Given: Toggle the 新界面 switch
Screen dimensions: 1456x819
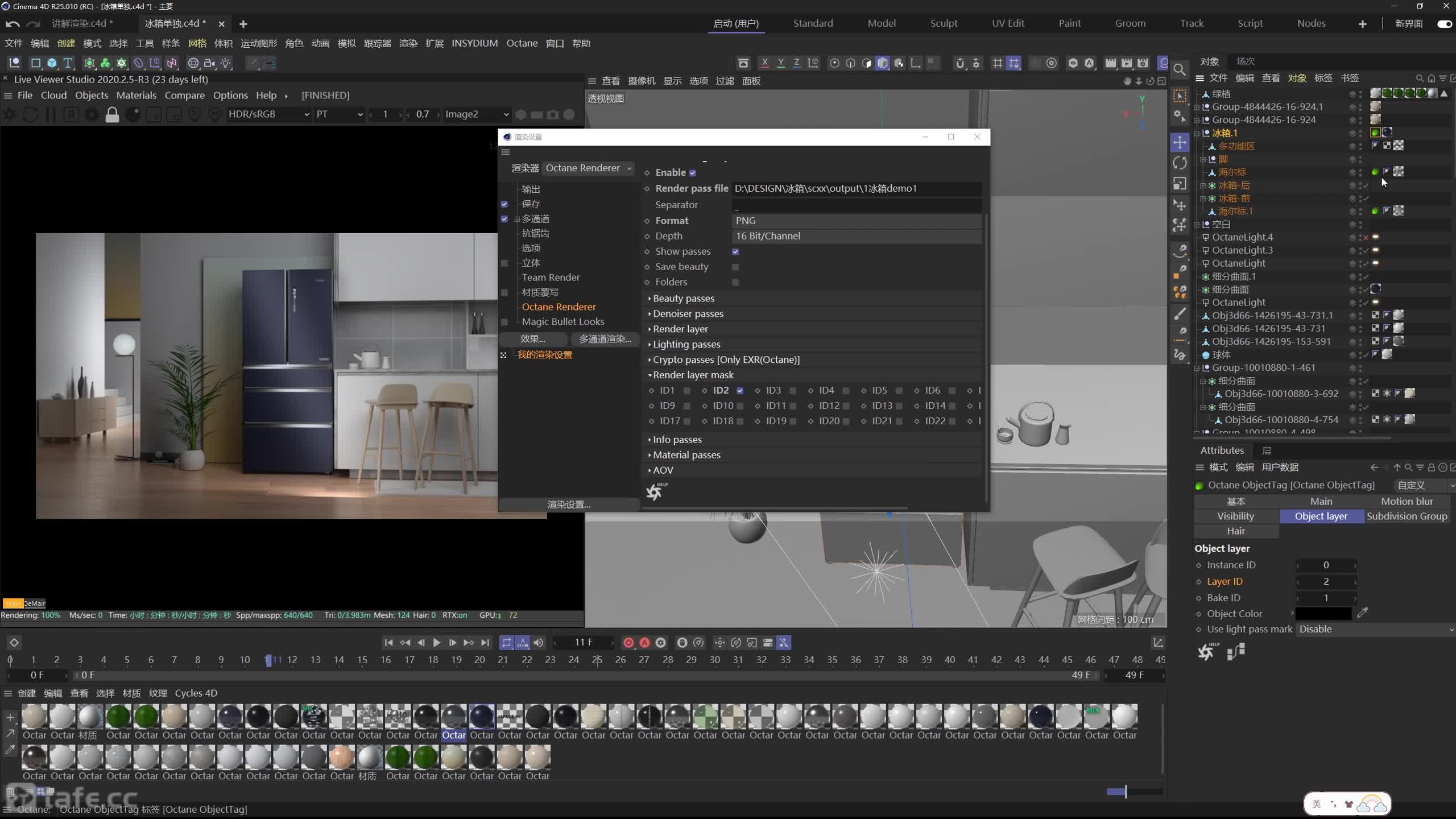Looking at the screenshot, I should [x=1444, y=24].
